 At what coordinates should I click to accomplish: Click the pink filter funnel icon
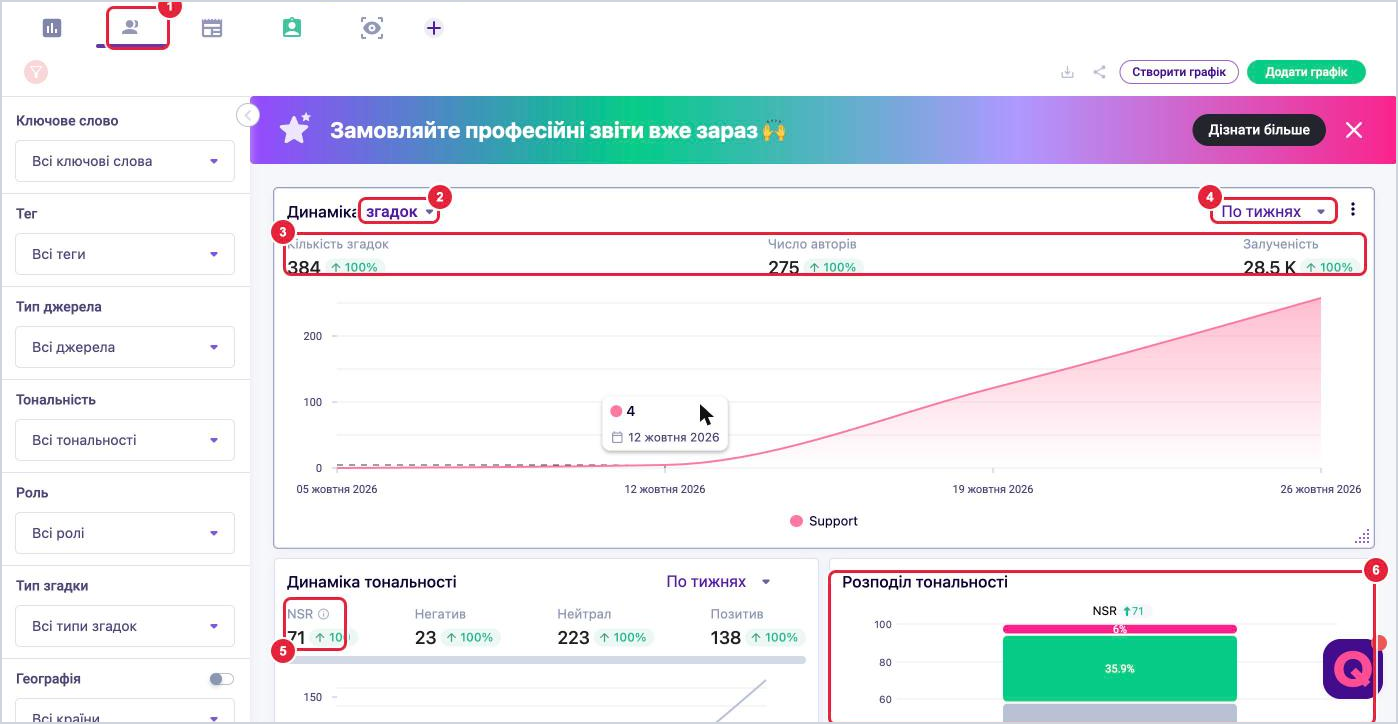coord(36,72)
